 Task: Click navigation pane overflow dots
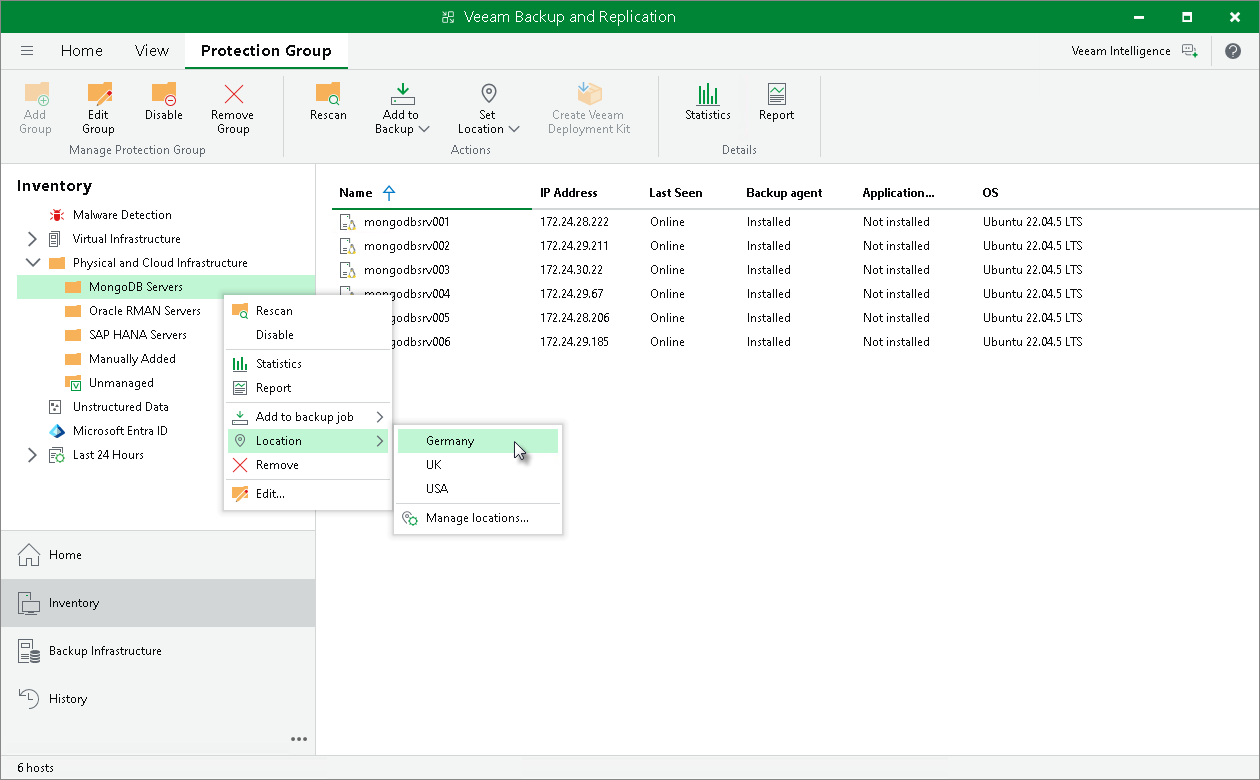click(x=299, y=739)
